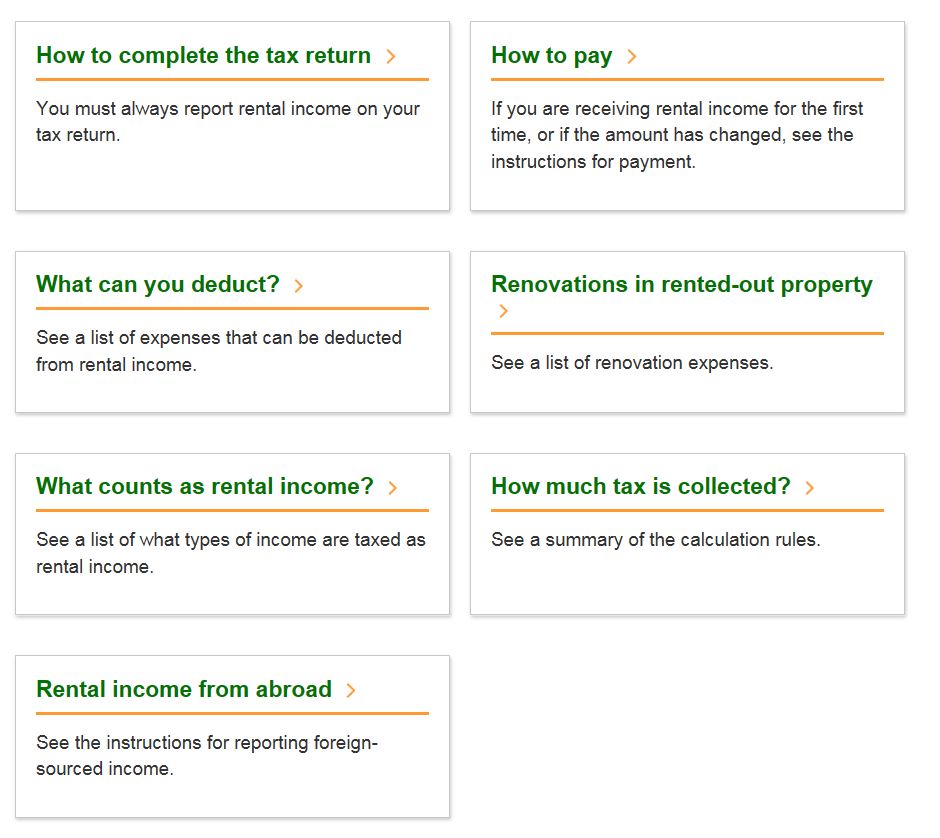Open 'Renovations in rented-out property' link
The height and width of the screenshot is (838, 940).
[x=681, y=285]
